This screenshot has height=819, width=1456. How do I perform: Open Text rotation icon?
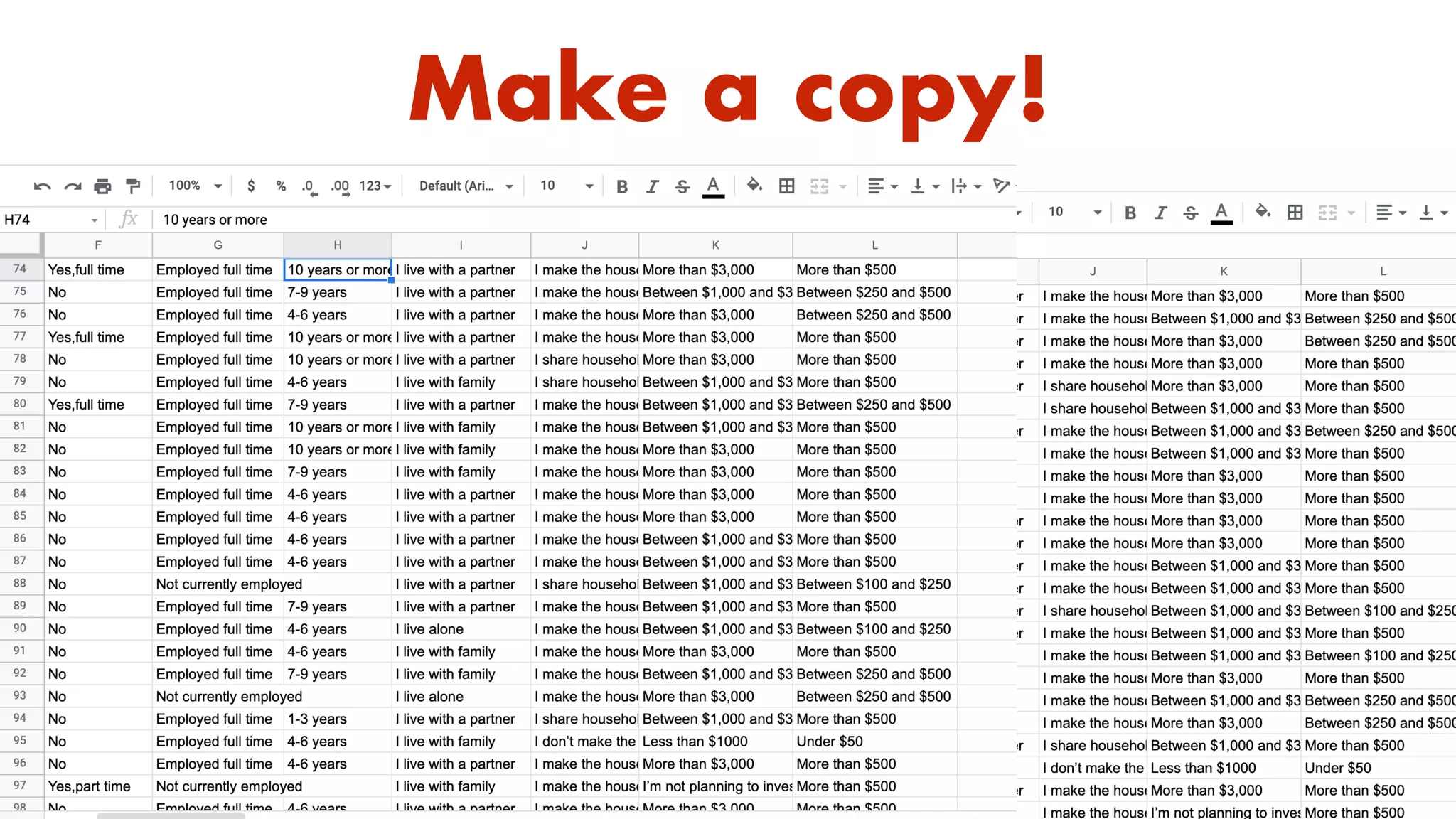pos(1002,186)
